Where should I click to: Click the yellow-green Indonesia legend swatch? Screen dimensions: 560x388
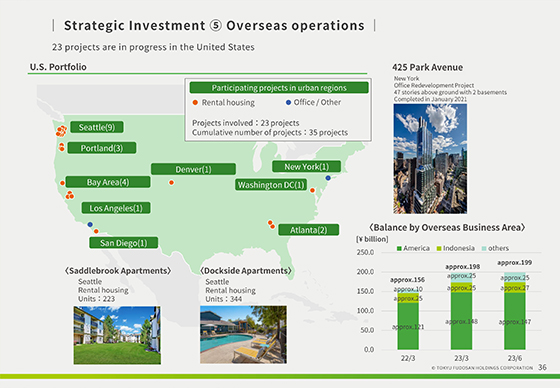(x=439, y=248)
